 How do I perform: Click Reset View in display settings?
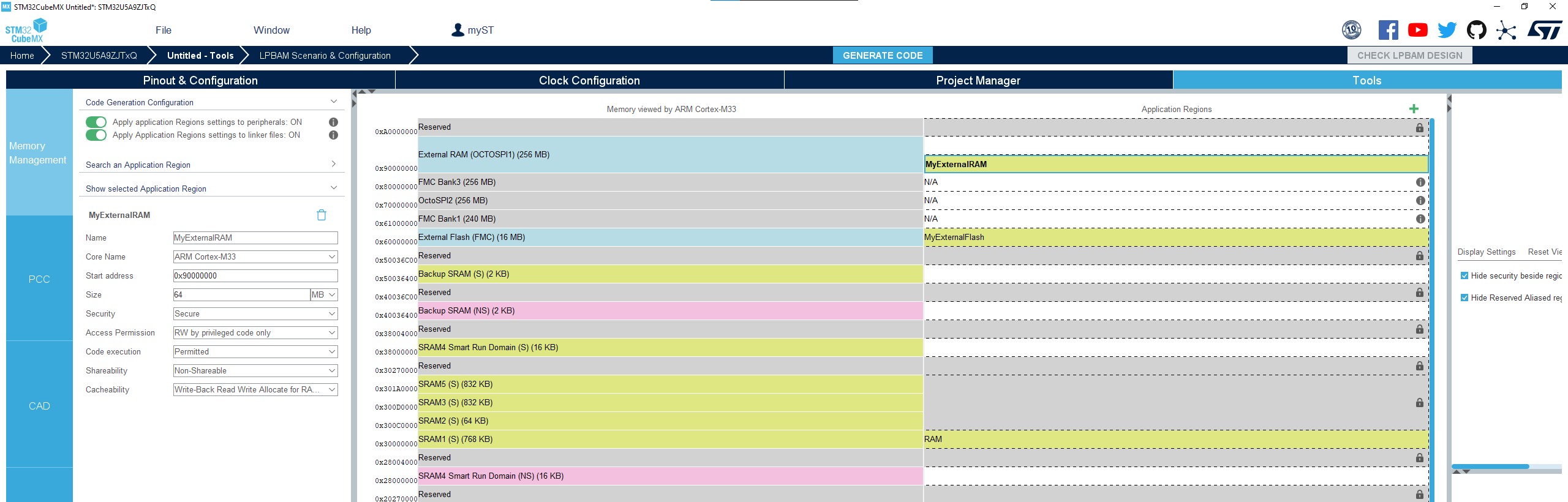click(x=1544, y=252)
